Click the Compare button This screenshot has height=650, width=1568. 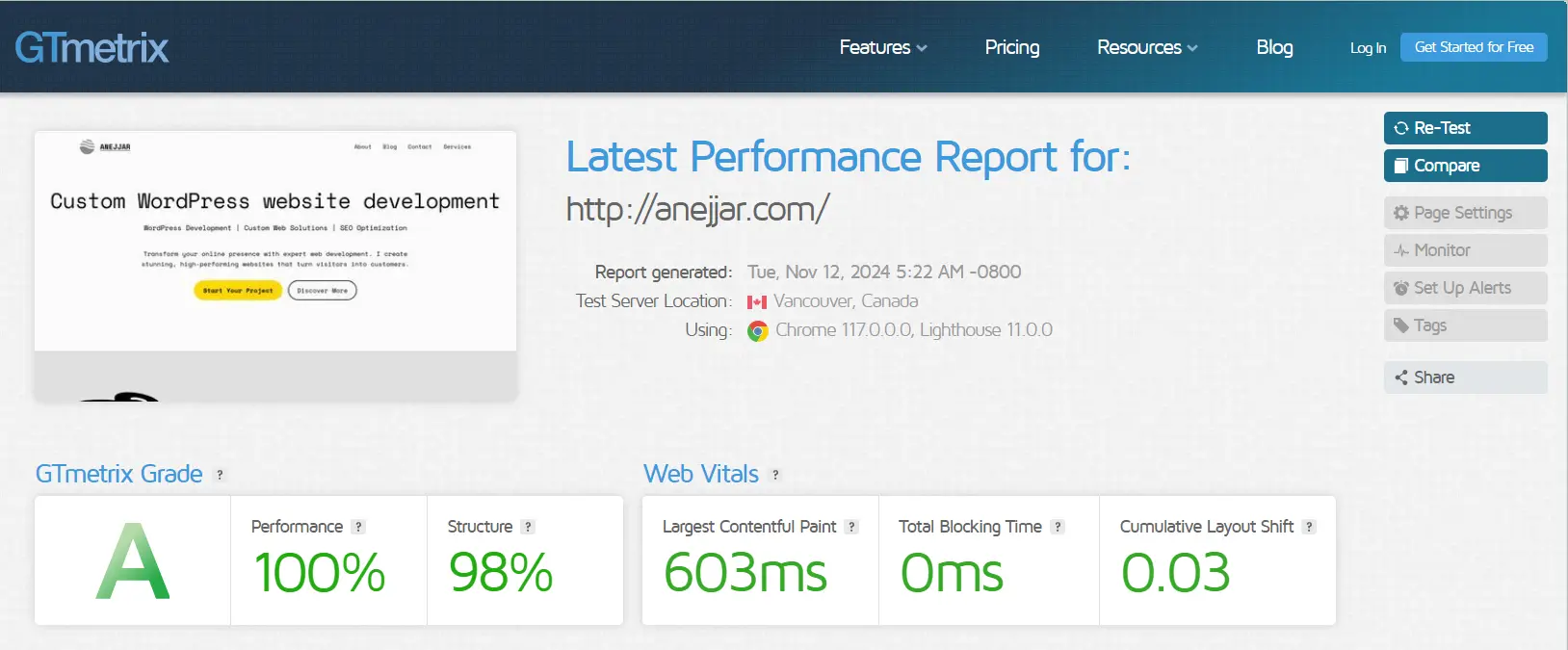1465,166
